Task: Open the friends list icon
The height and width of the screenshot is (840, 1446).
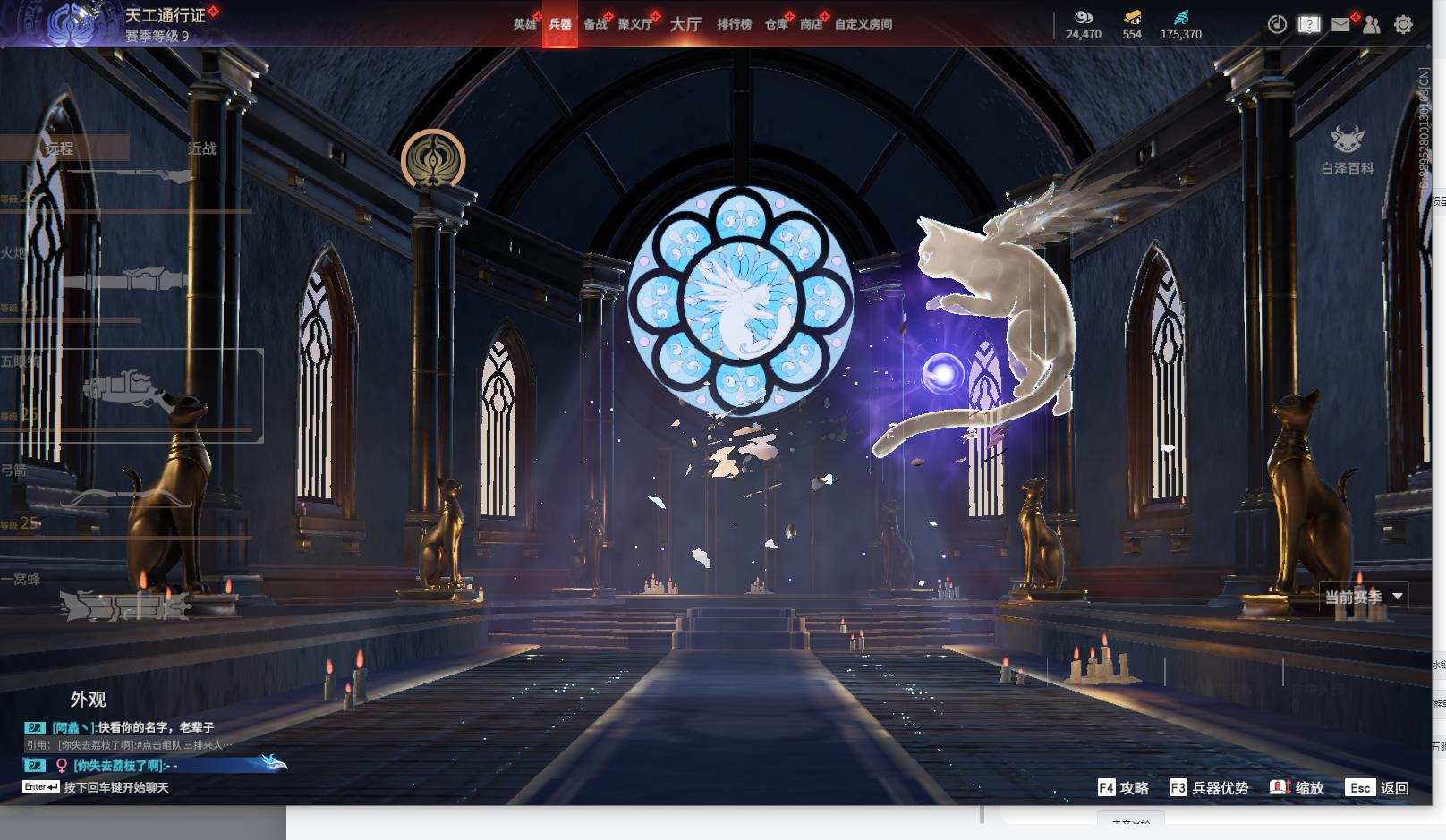Action: click(1371, 24)
